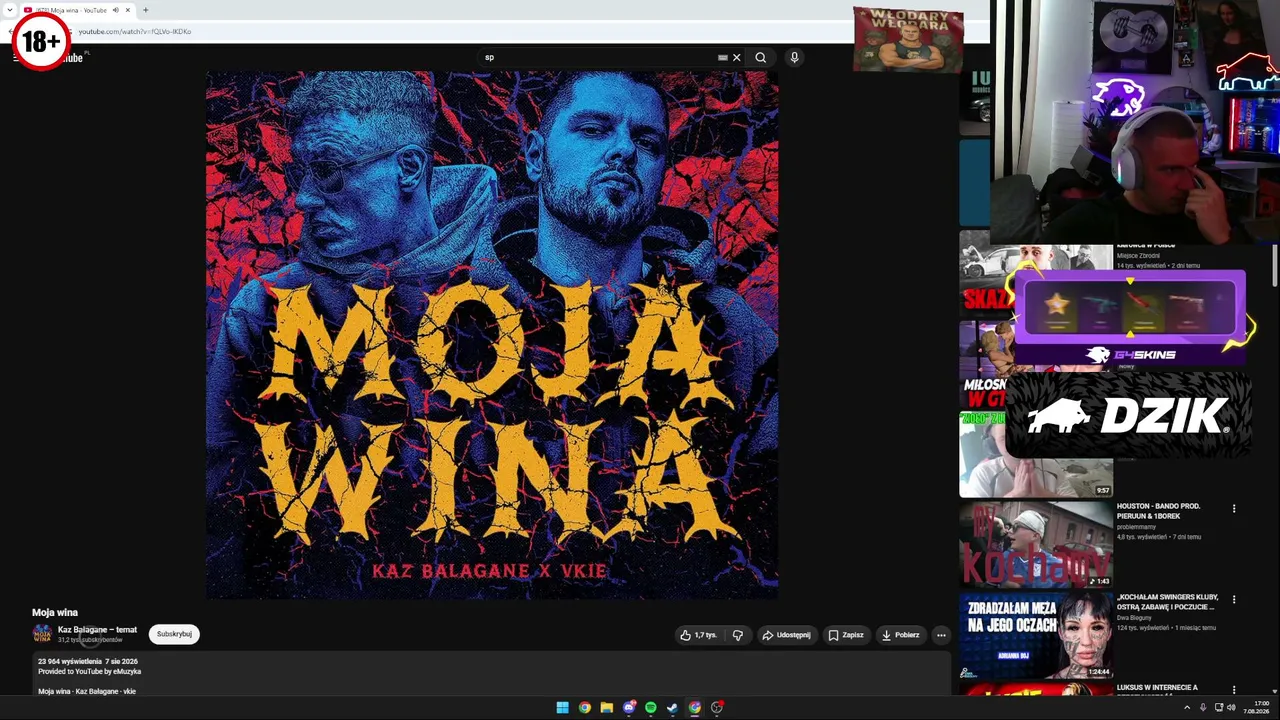
Task: Dislike the Moja wina video
Action: point(738,635)
